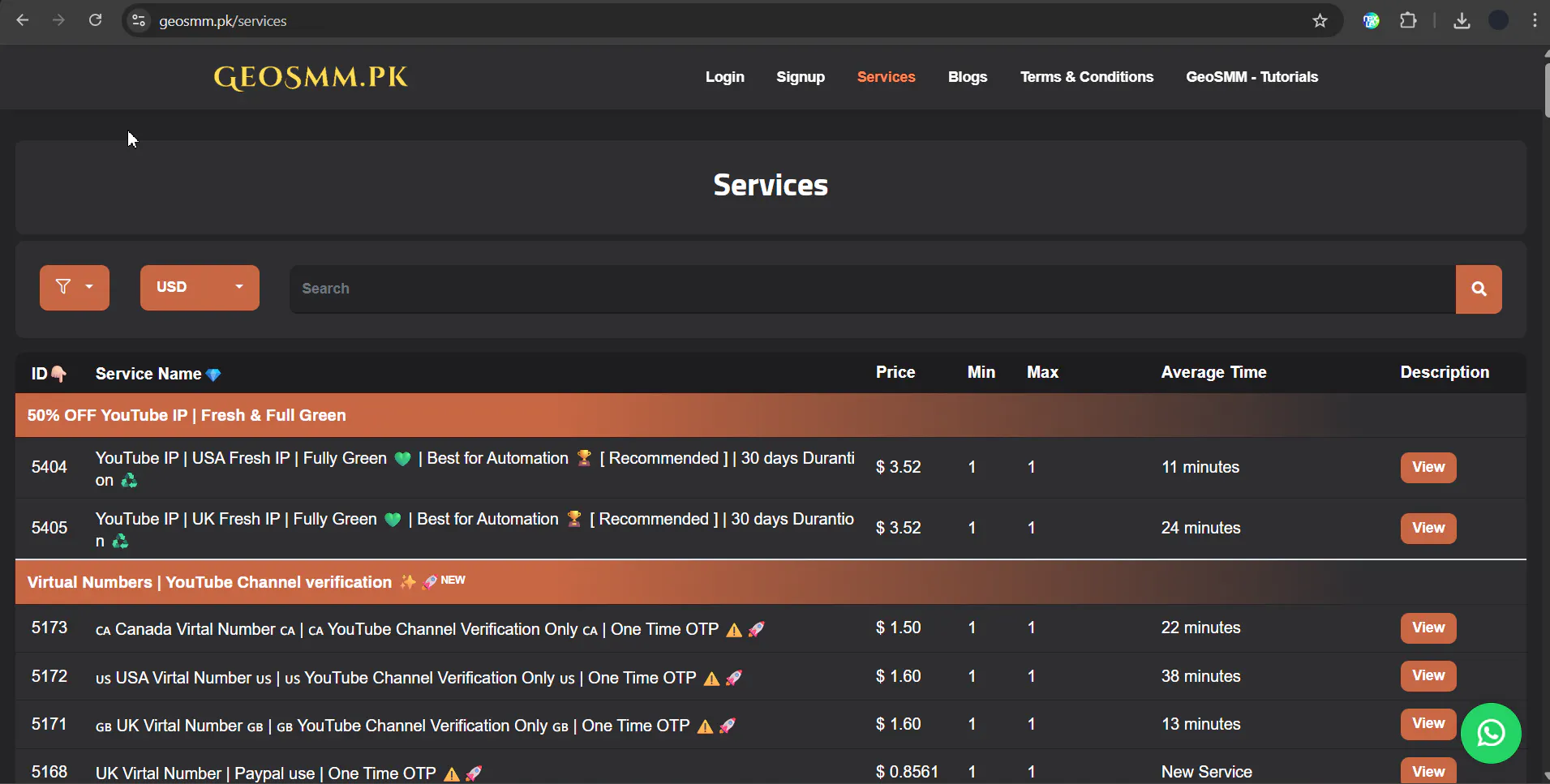Click the Price column header
The image size is (1550, 784).
[895, 372]
